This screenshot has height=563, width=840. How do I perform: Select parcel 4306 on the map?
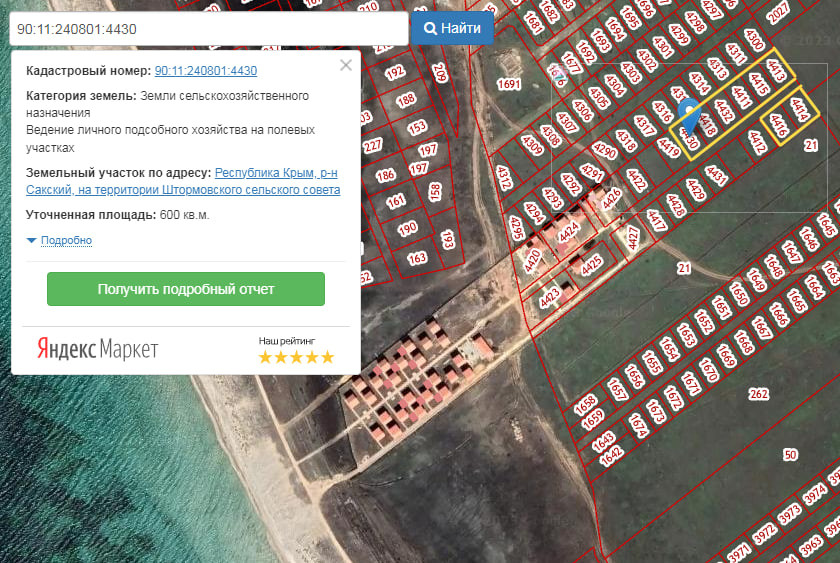coord(582,110)
